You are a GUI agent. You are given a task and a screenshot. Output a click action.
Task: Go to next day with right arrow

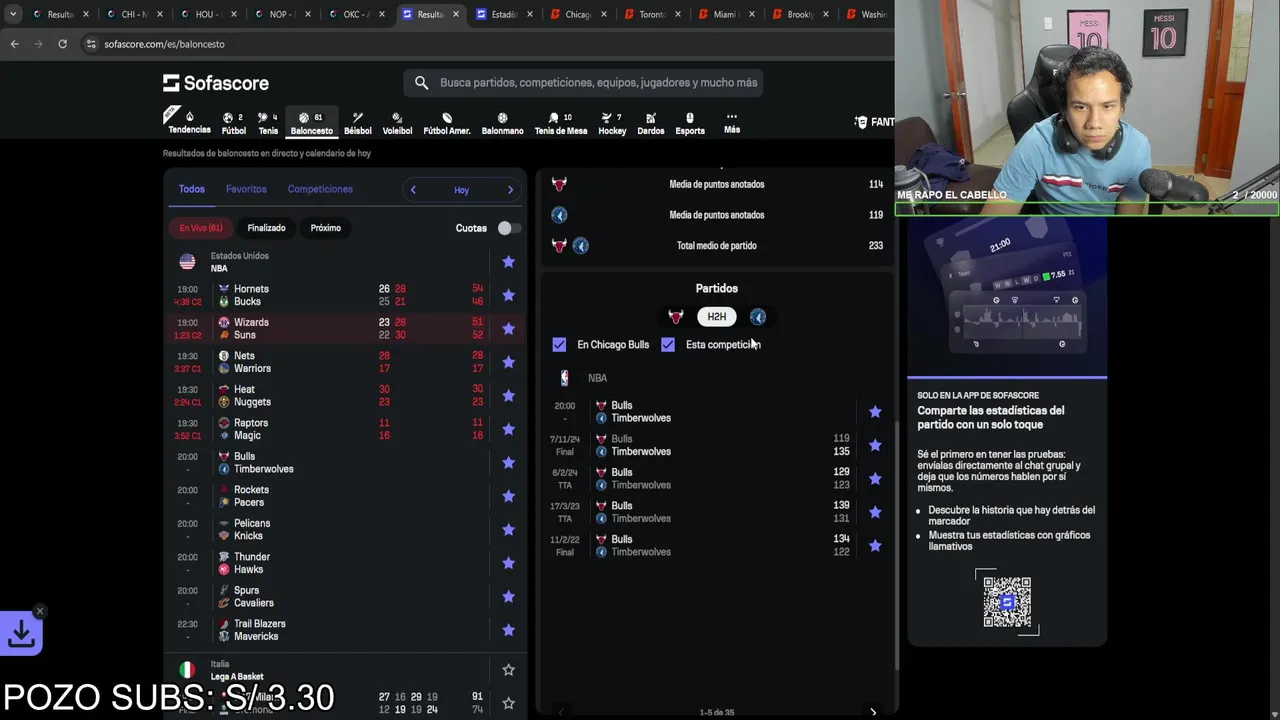click(510, 190)
